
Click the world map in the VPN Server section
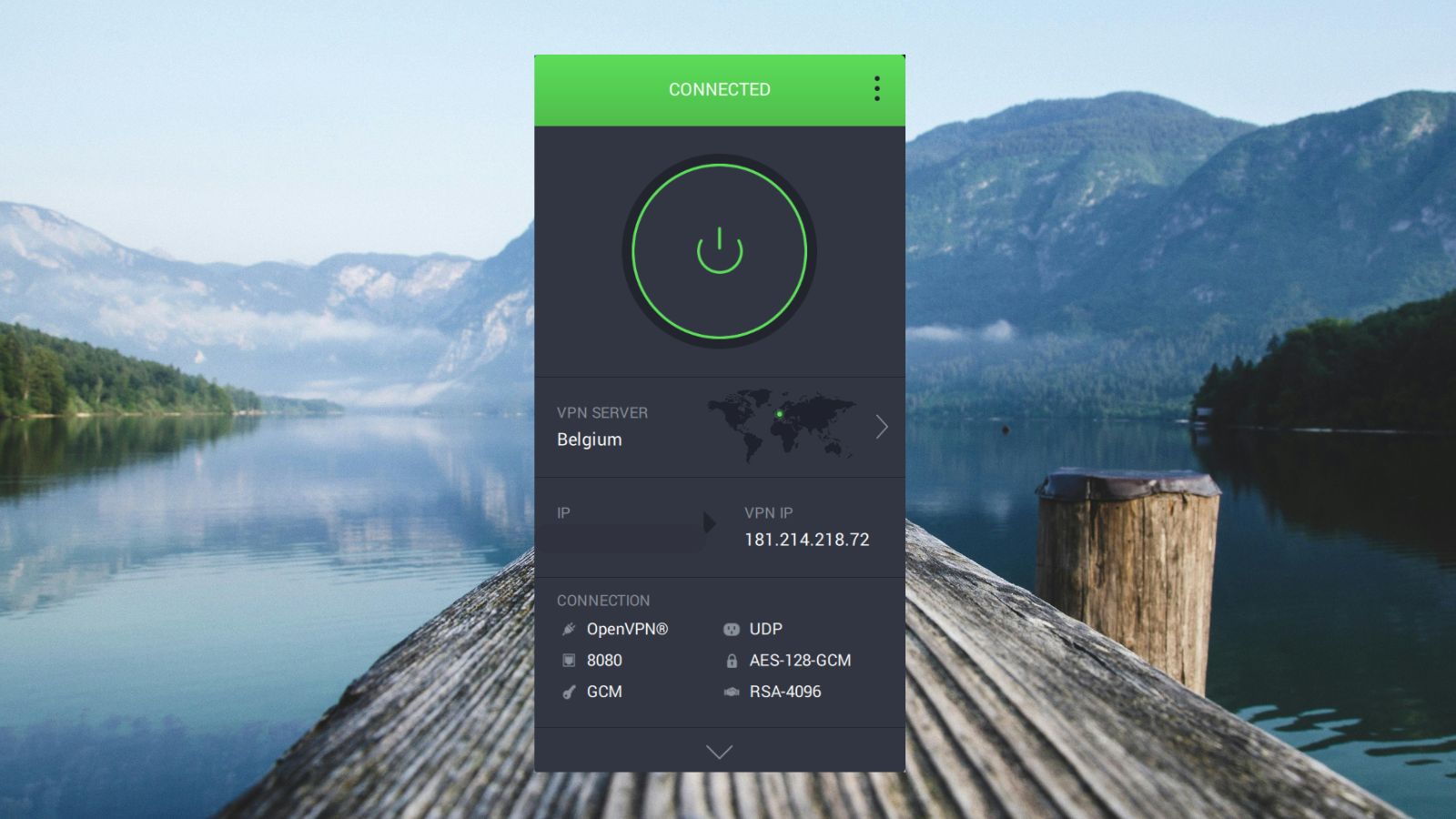tap(783, 426)
